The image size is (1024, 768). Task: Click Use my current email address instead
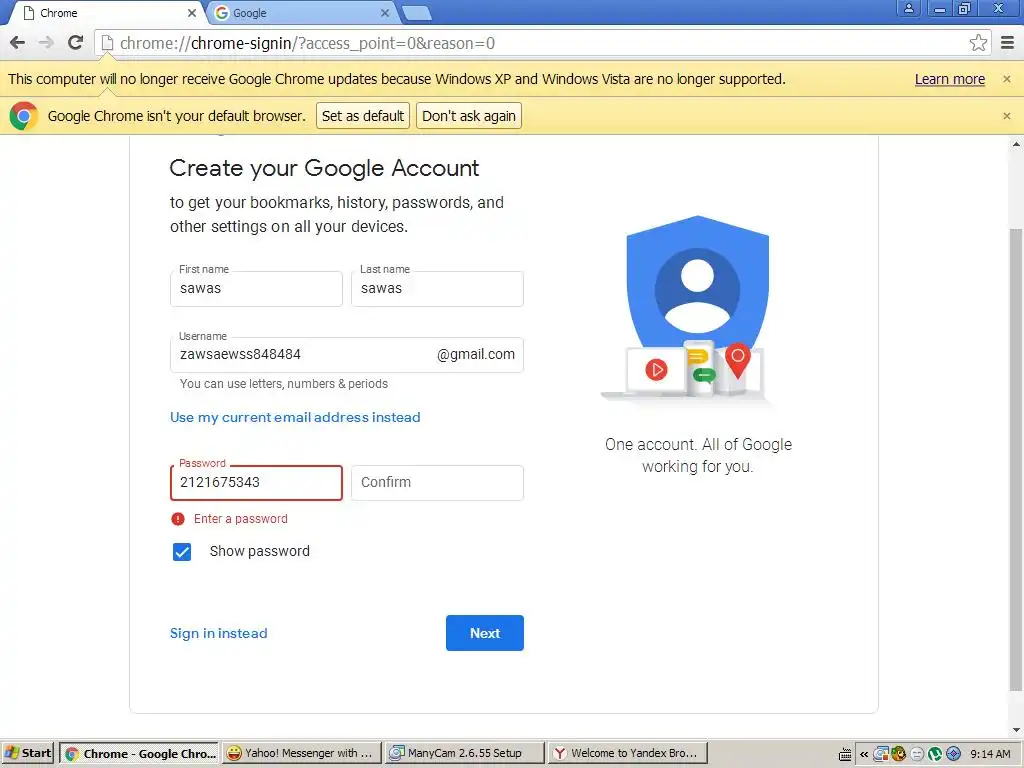point(295,417)
